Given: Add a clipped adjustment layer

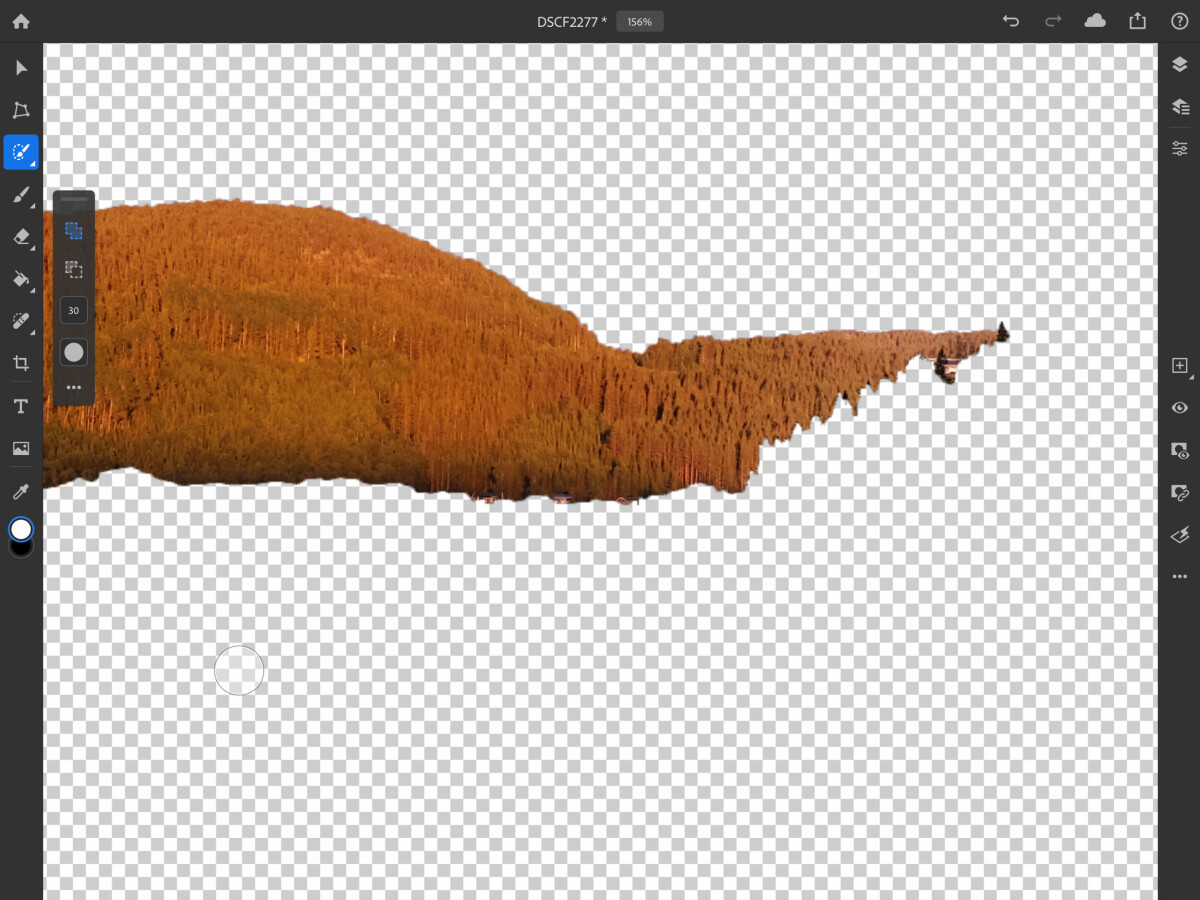Looking at the screenshot, I should (x=1180, y=493).
